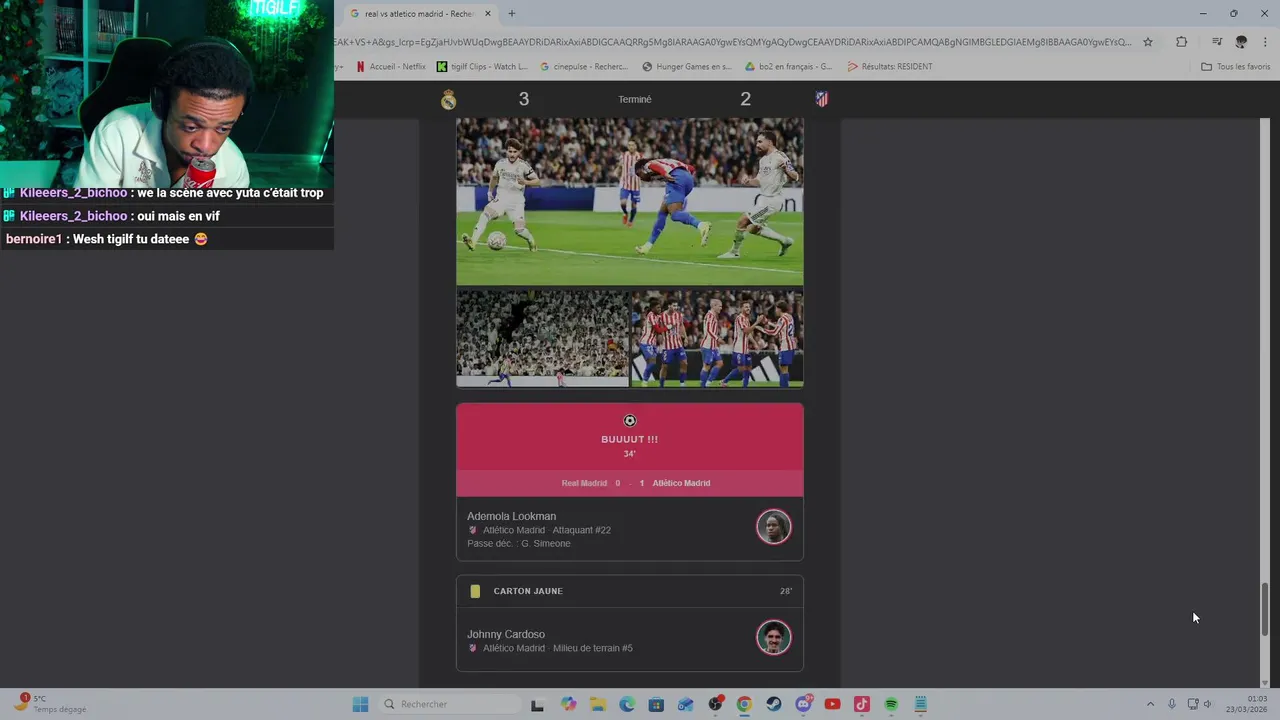The image size is (1280, 720).
Task: Open the bo2 en français bookmark
Action: [x=789, y=66]
